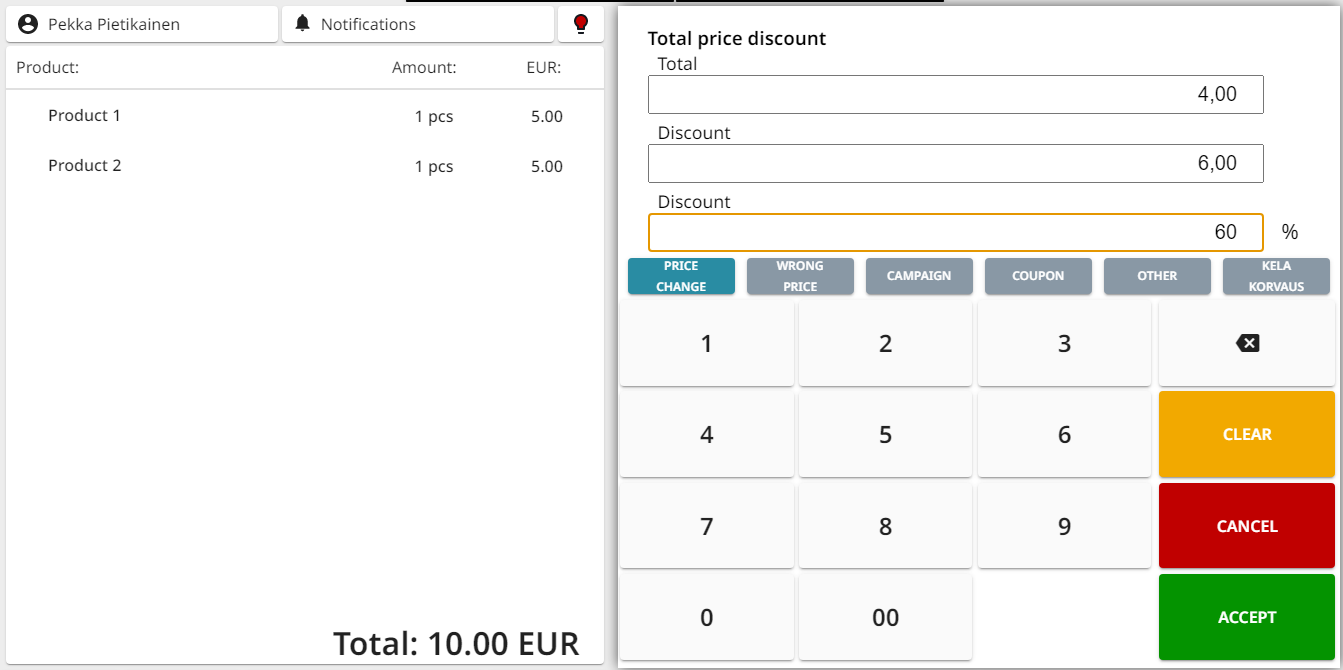1343x670 pixels.
Task: Choose CAMPAIGN as the discount reason
Action: 919,275
